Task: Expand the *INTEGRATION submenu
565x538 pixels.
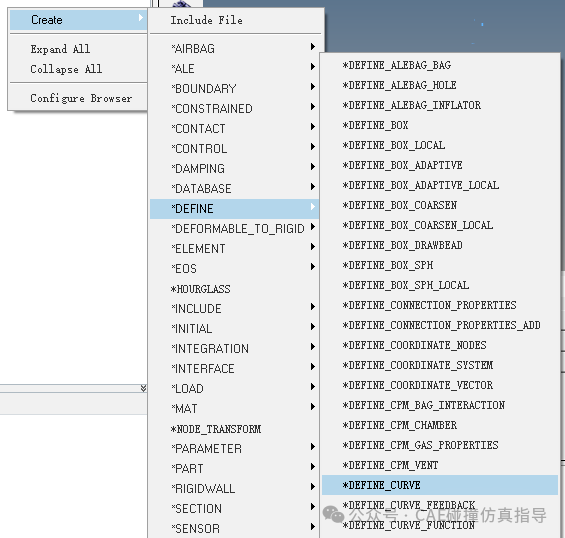Action: pyautogui.click(x=235, y=348)
